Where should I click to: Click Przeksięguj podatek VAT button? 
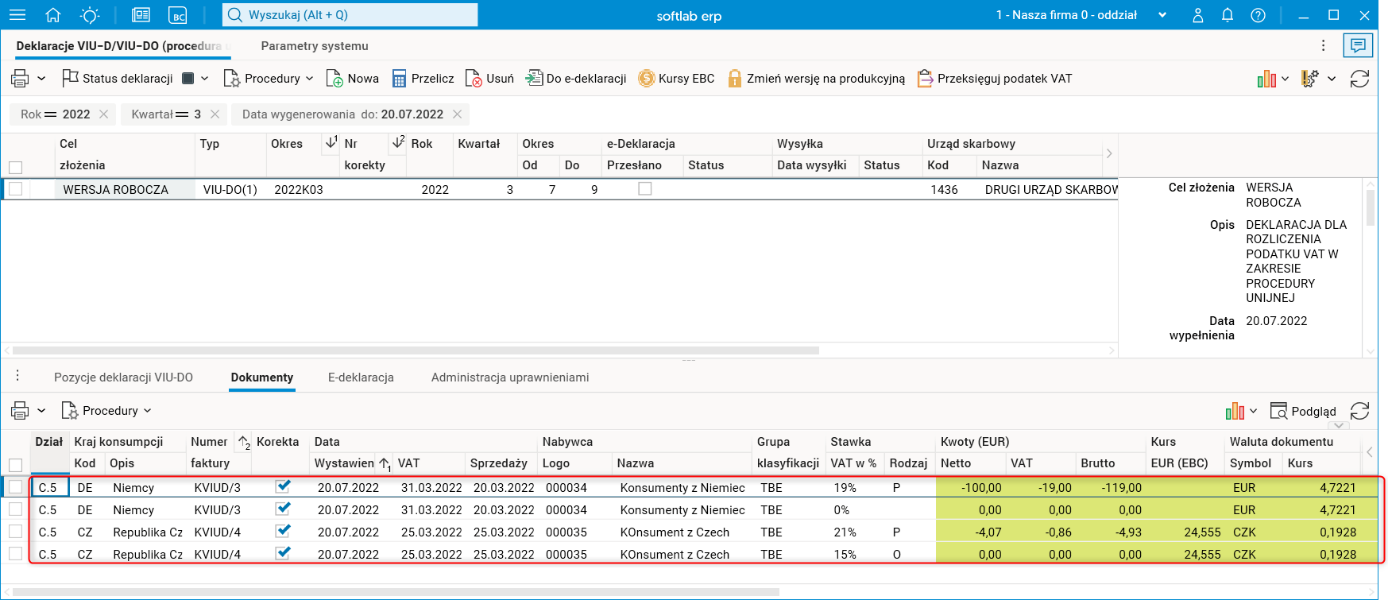tap(994, 78)
